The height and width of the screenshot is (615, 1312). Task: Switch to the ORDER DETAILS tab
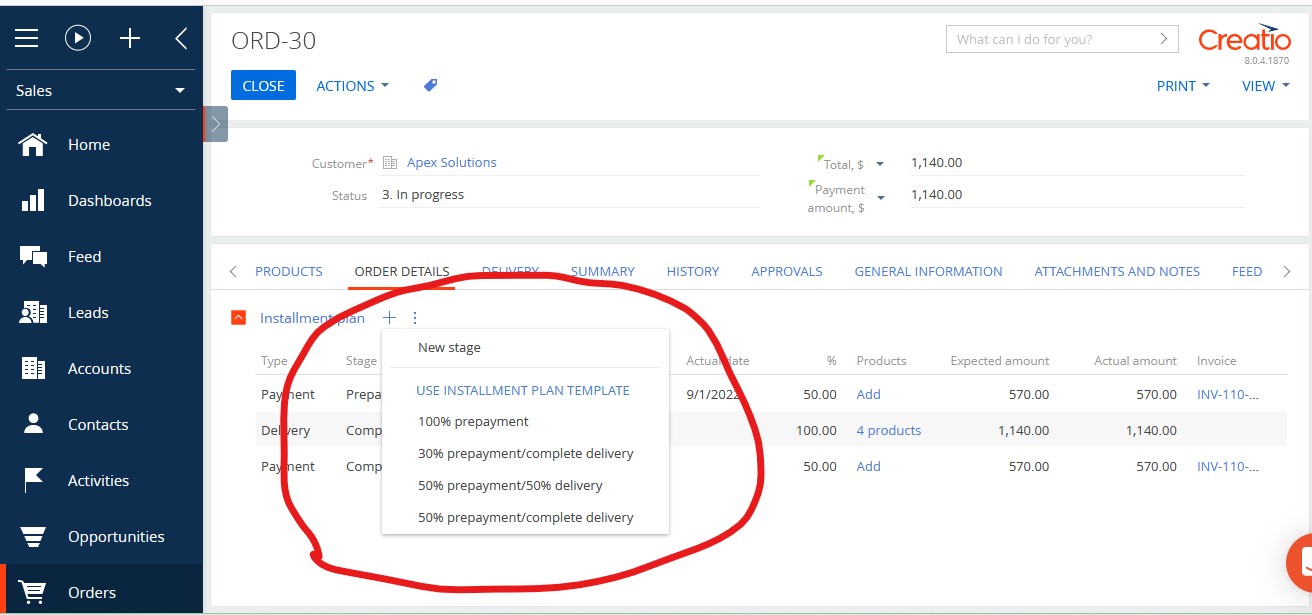(402, 271)
